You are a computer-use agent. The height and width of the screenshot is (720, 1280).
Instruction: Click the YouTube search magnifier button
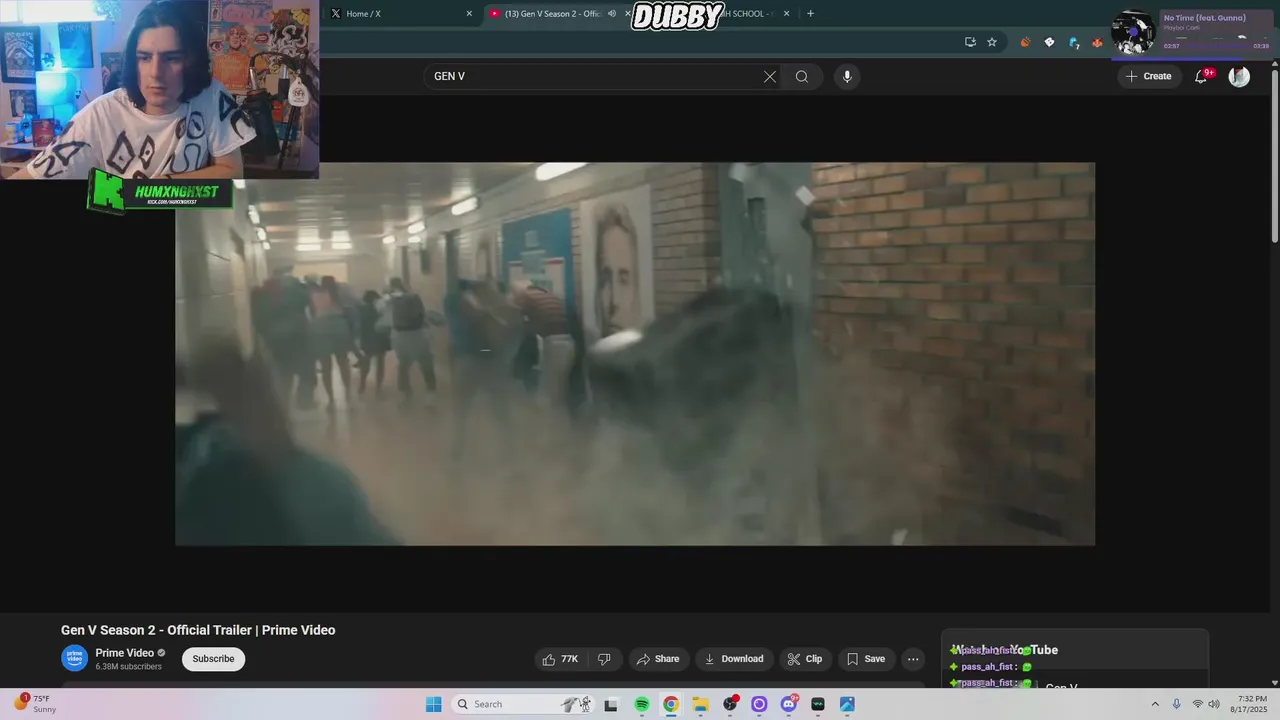coord(802,76)
